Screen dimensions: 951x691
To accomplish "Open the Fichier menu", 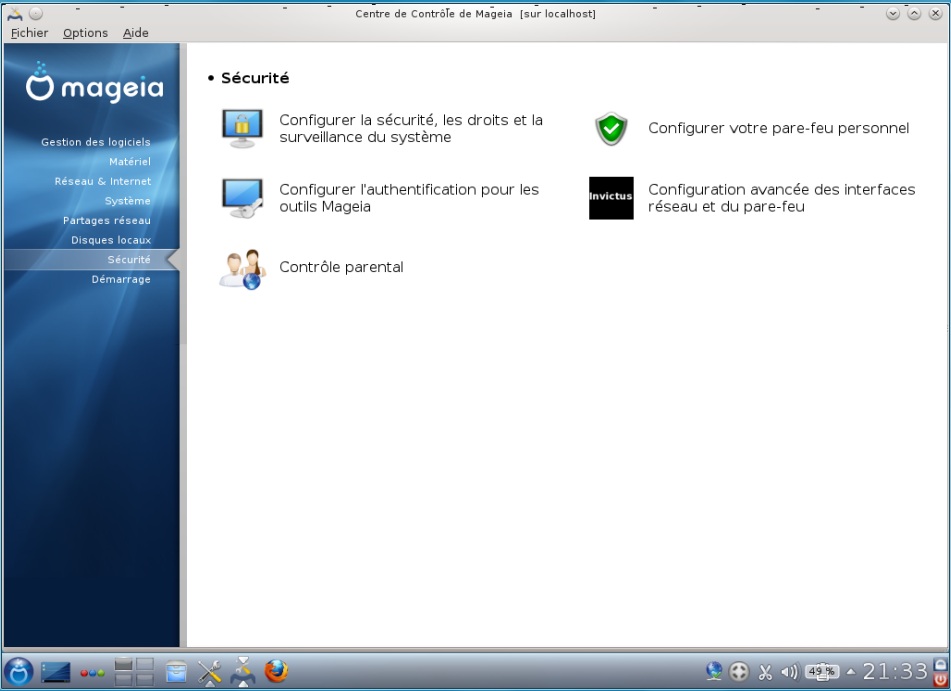I will (29, 33).
